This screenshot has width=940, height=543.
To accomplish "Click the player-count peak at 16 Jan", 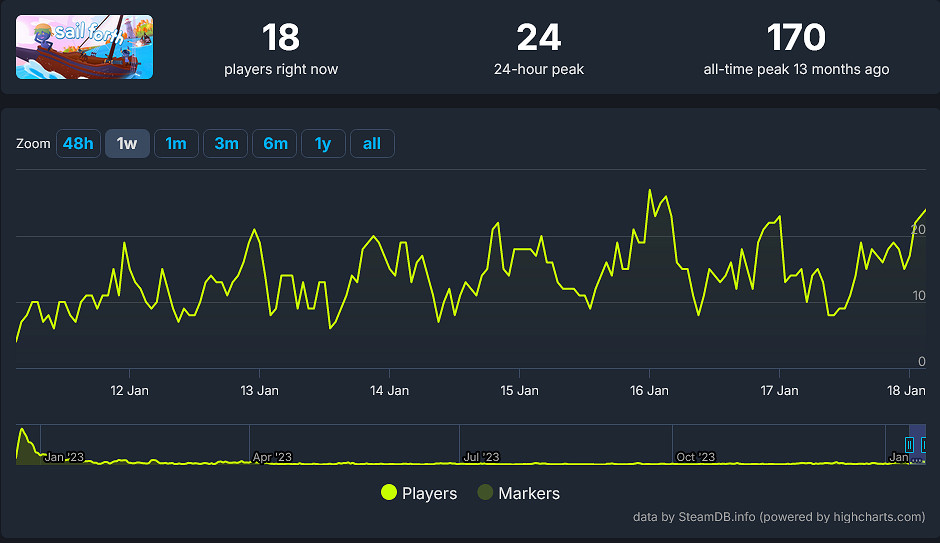I will click(650, 190).
